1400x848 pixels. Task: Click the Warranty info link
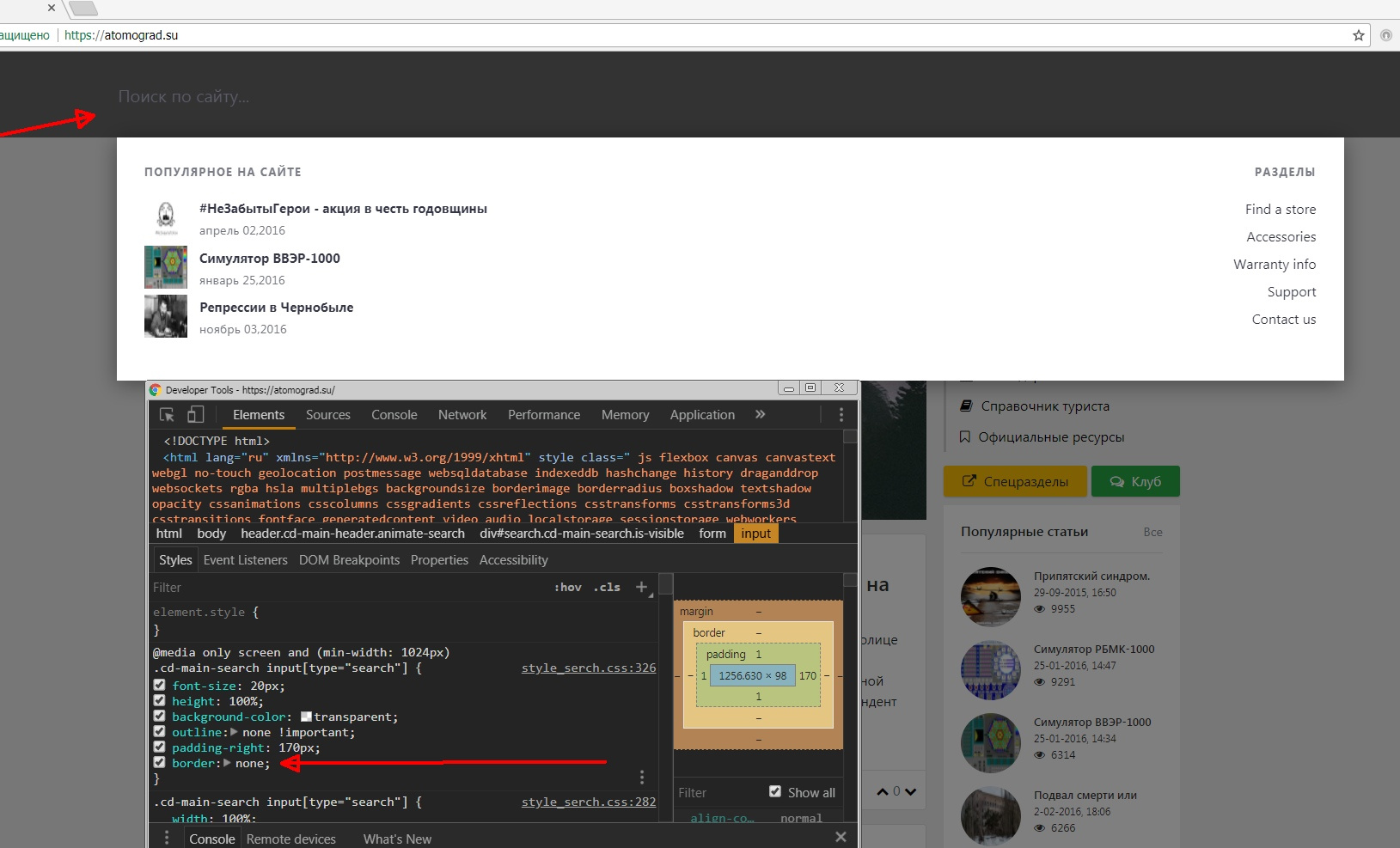pos(1275,264)
